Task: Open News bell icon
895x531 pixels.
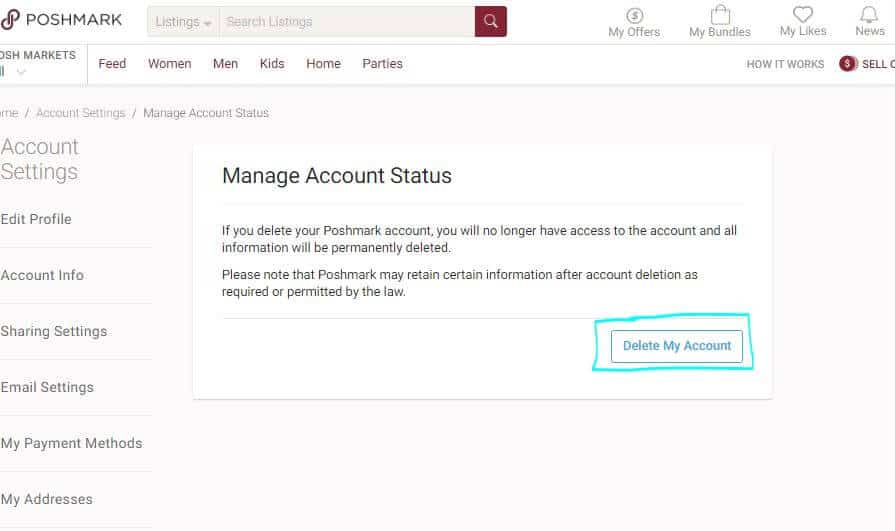Action: 869,15
